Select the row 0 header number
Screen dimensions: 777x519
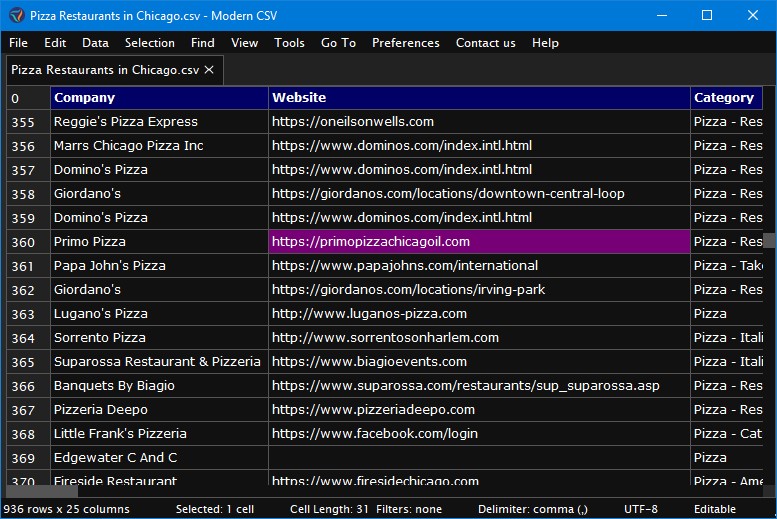coord(28,98)
